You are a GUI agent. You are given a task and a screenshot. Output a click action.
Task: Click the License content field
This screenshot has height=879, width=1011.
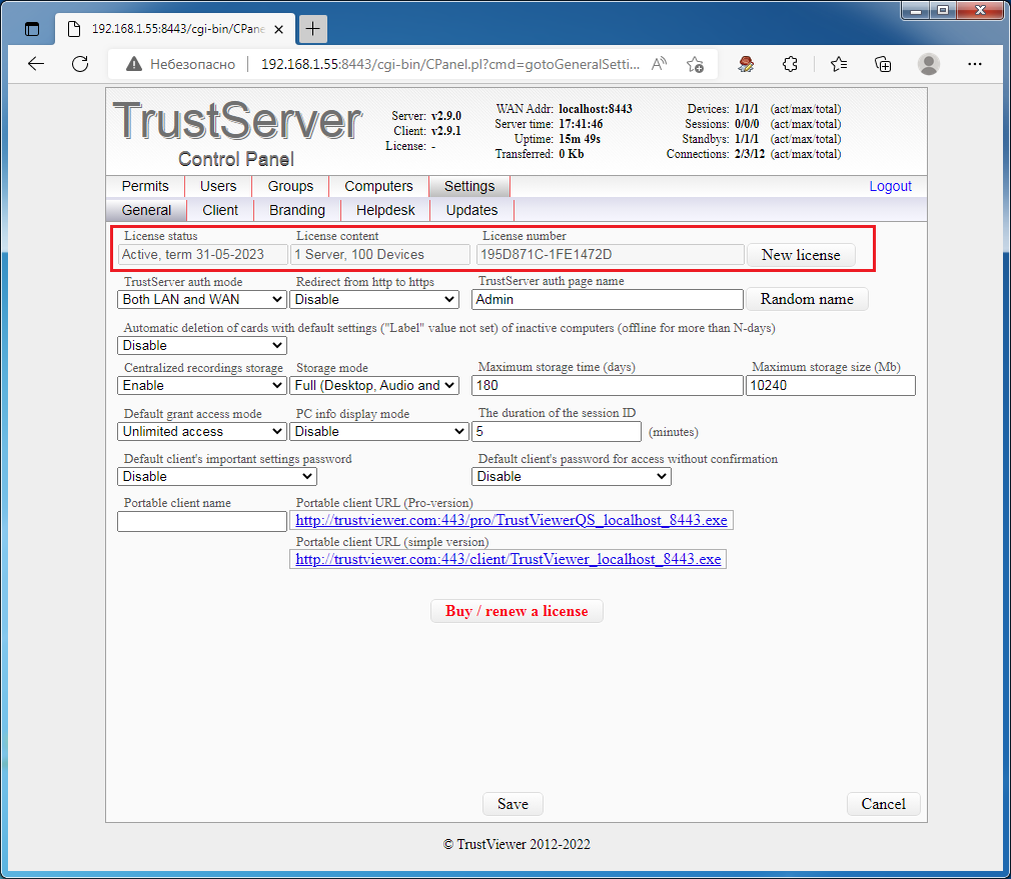pos(380,255)
